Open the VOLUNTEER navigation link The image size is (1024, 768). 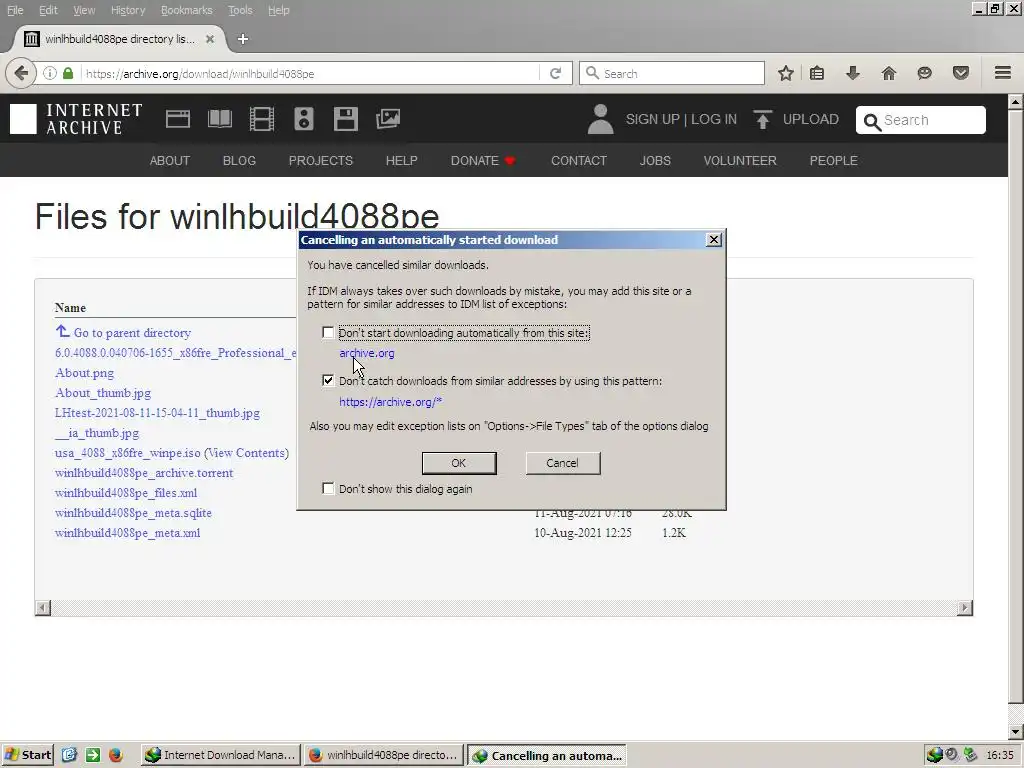[740, 161]
